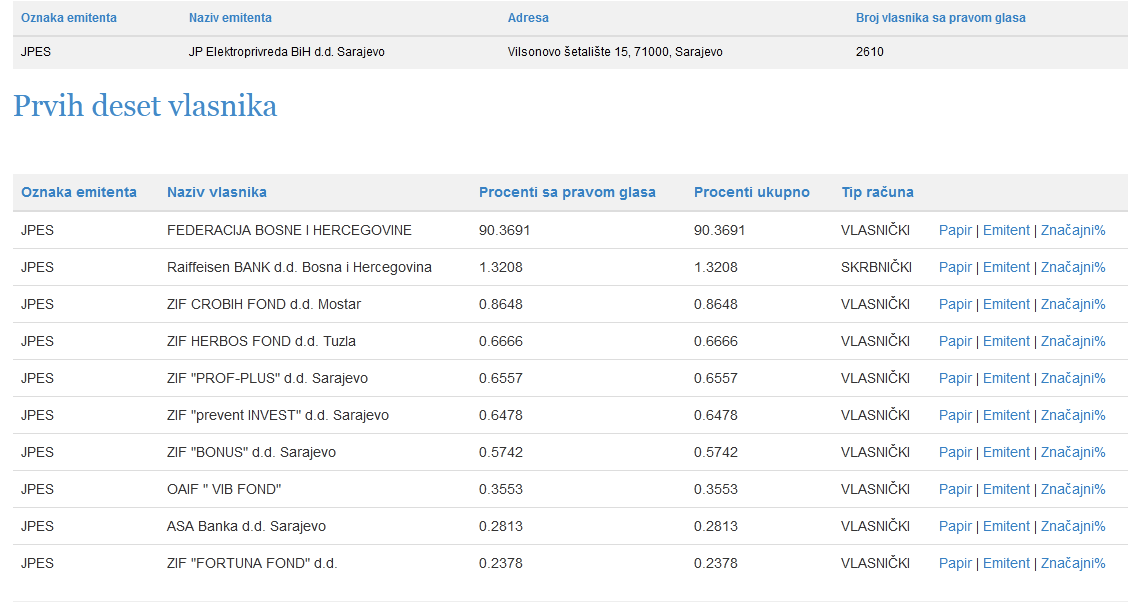This screenshot has width=1128, height=614.
Task: Select owner ASA Banka d.d. Sarajevo
Action: [246, 526]
